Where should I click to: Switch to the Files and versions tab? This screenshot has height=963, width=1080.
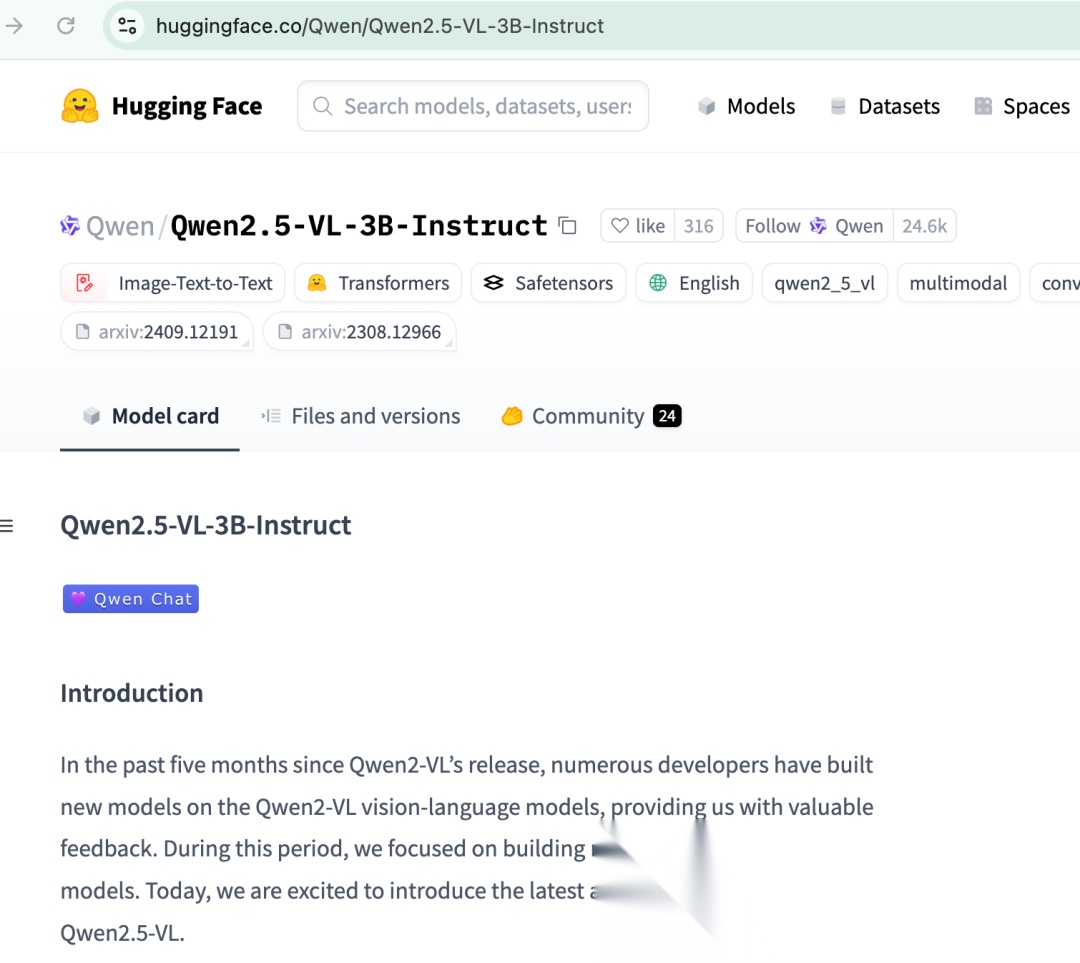(360, 416)
